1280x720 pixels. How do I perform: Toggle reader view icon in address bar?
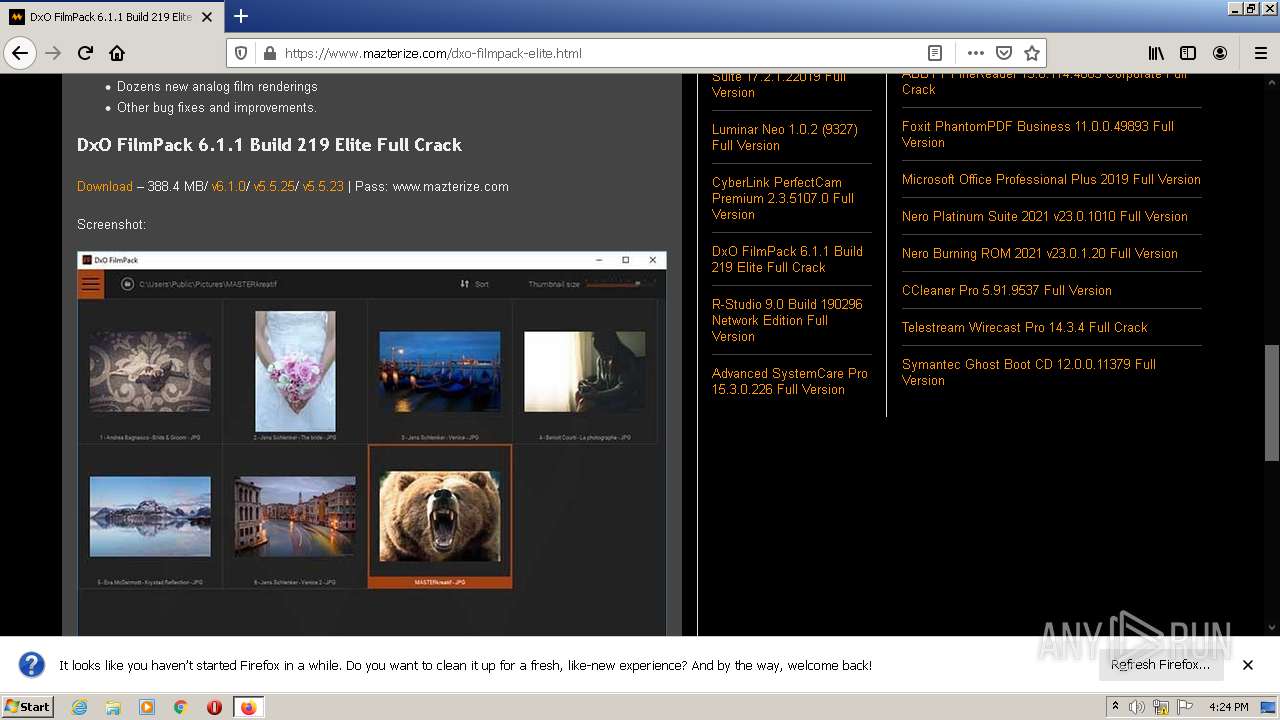(x=935, y=53)
